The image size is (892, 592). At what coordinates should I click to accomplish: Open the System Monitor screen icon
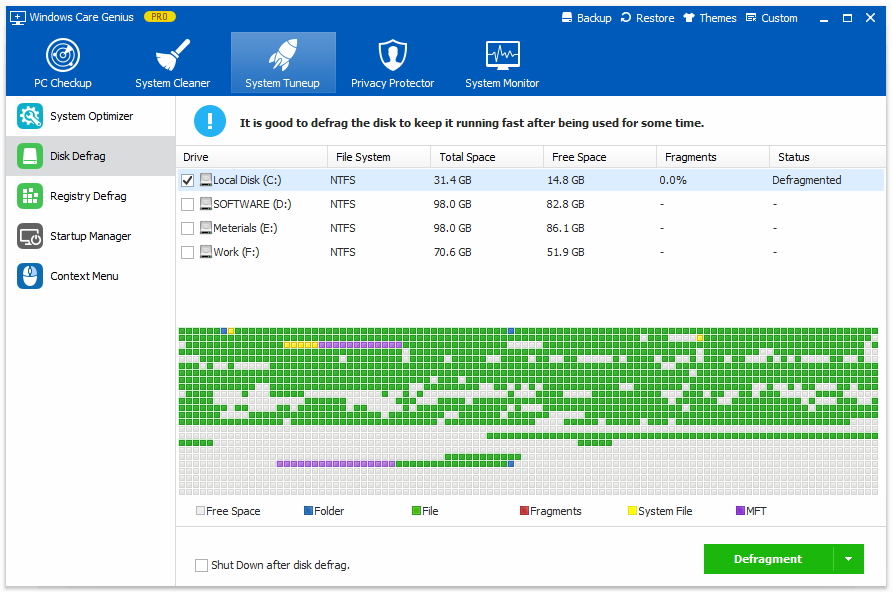point(502,55)
